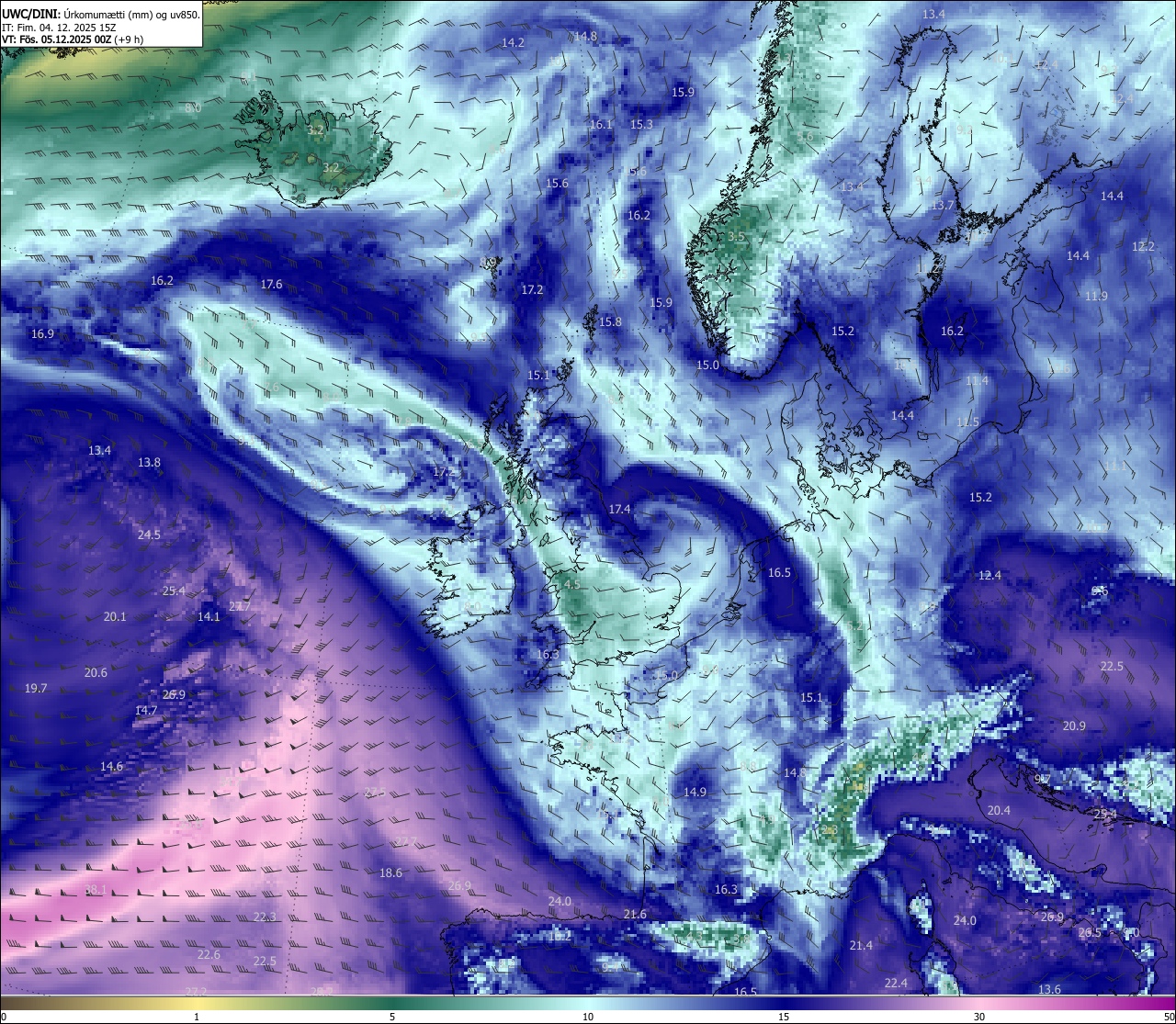Click the 14.2 value on the map

point(513,43)
